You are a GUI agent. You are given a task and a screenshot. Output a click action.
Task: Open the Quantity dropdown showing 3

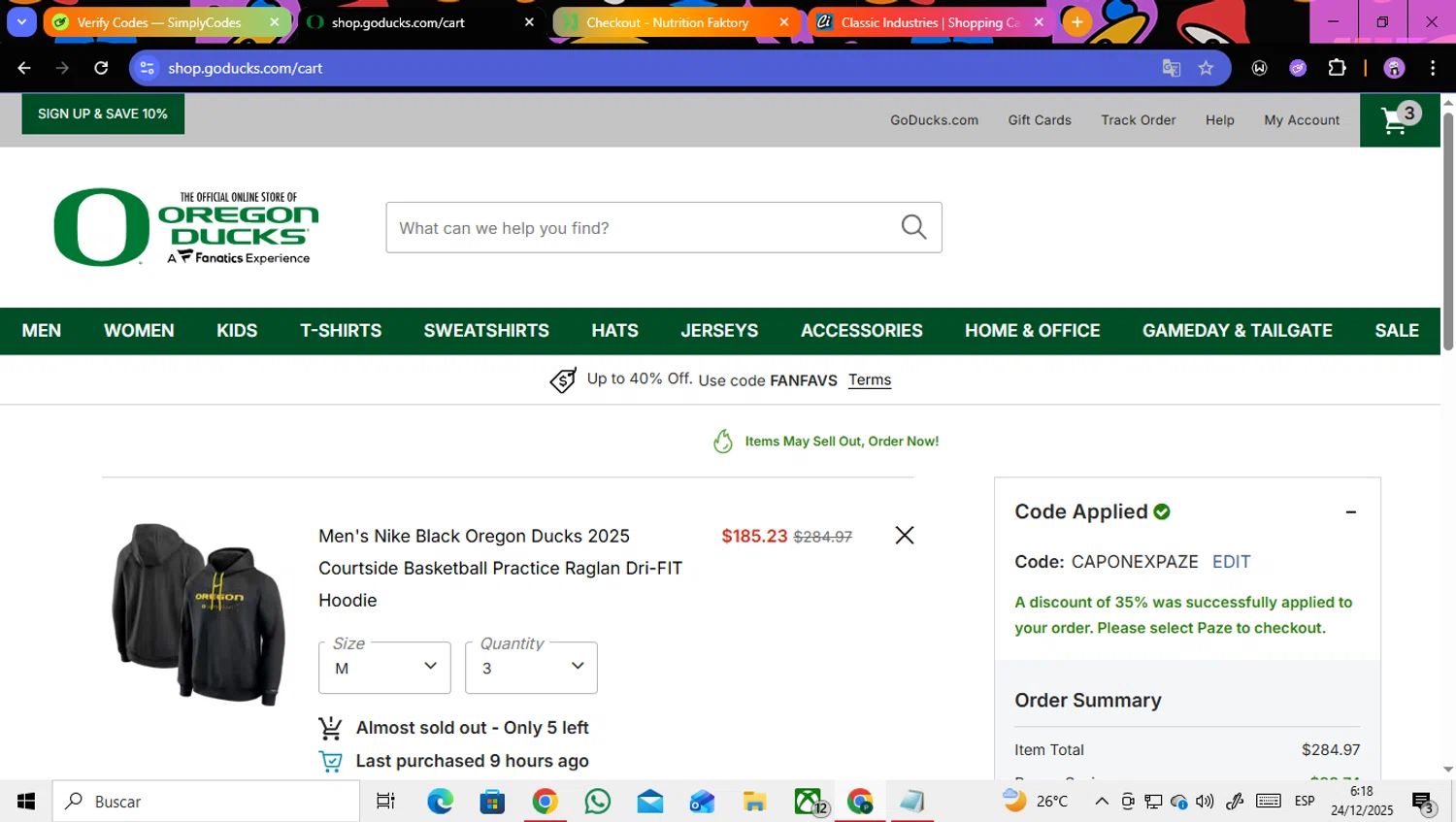(x=531, y=668)
